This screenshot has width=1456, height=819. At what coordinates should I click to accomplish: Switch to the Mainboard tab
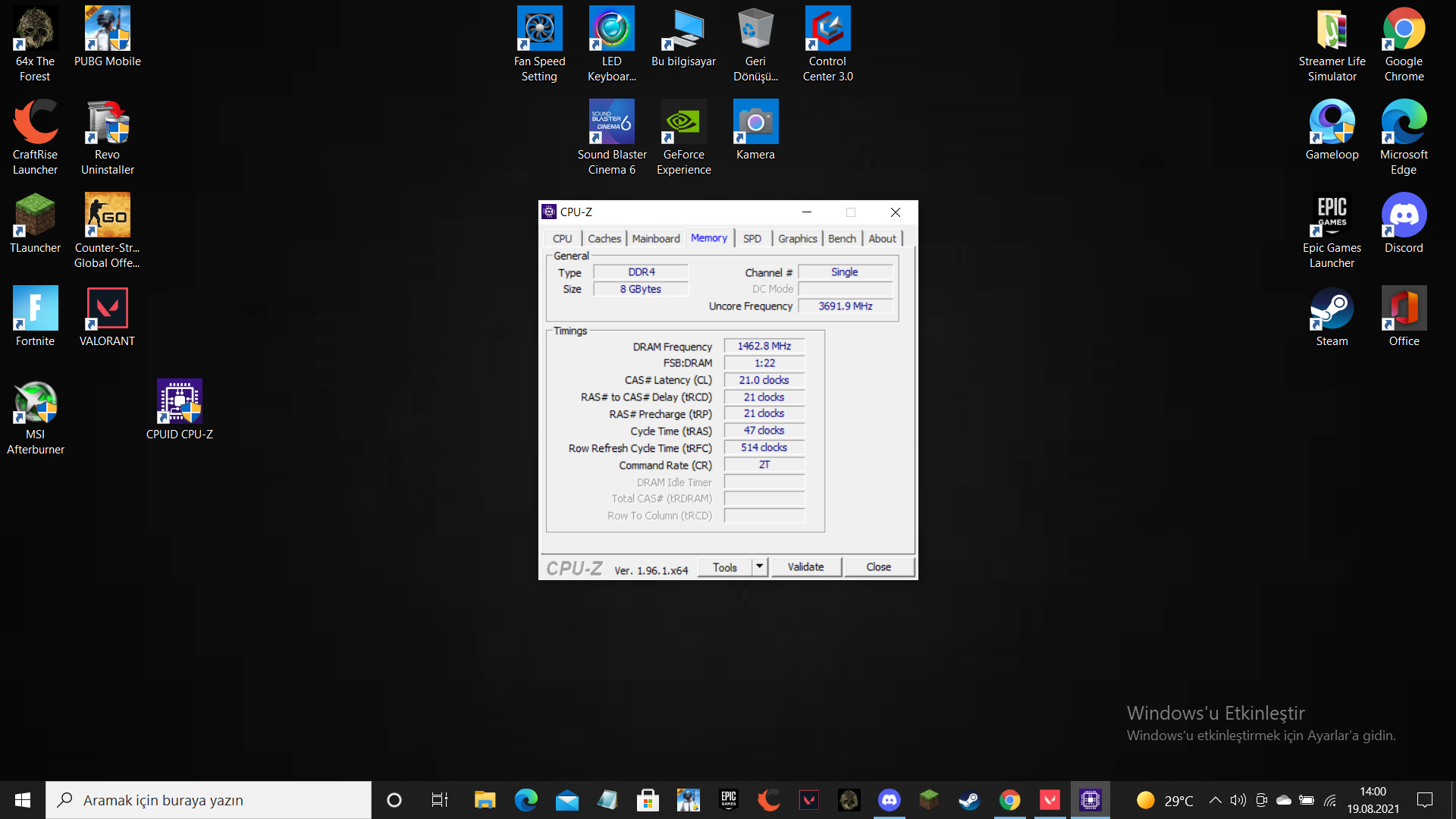(x=655, y=239)
